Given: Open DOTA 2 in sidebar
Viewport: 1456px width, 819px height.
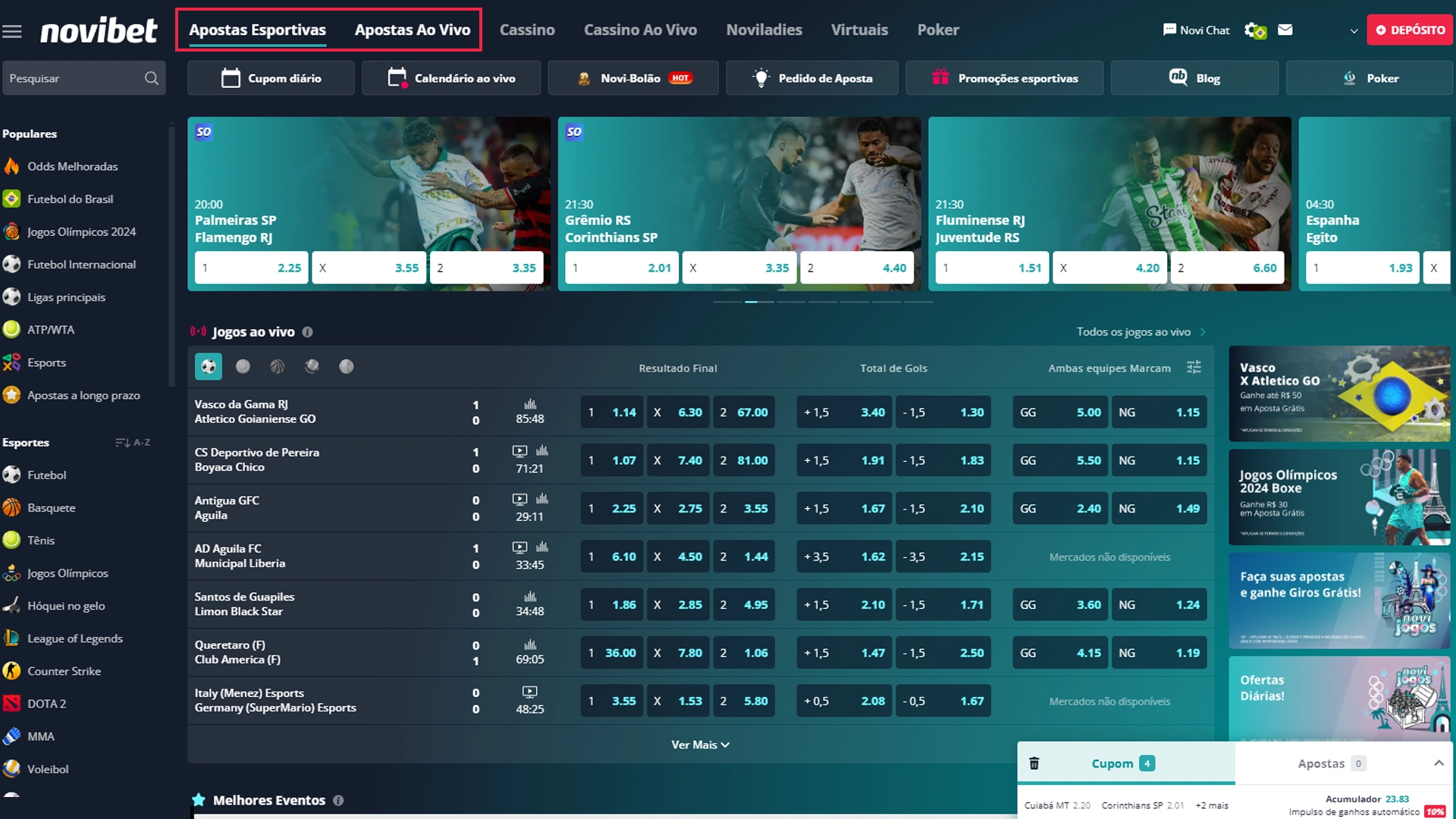Looking at the screenshot, I should tap(46, 704).
